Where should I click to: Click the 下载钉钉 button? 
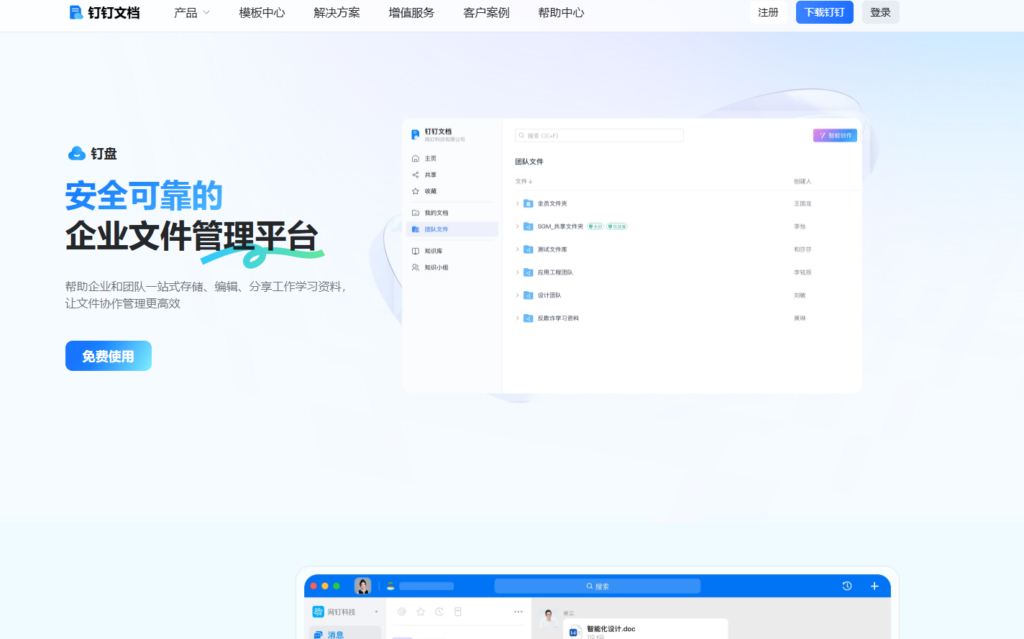[824, 12]
